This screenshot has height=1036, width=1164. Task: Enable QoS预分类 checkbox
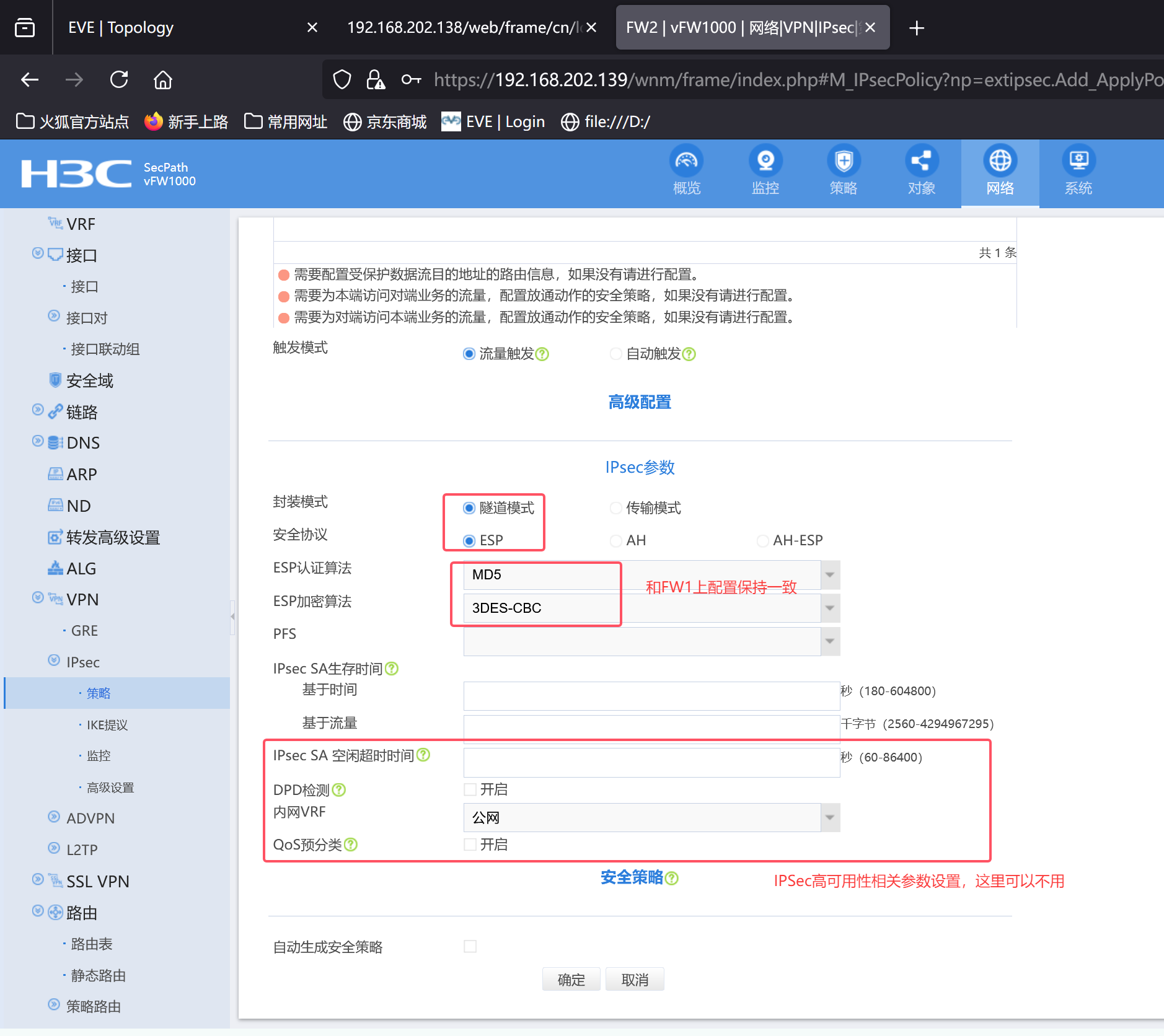(470, 844)
